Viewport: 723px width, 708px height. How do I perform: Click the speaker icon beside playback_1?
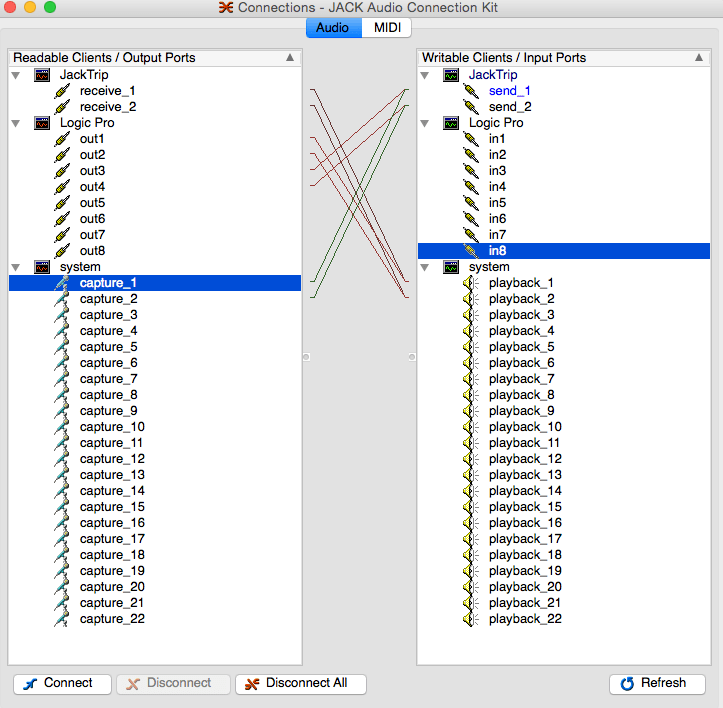coord(470,283)
